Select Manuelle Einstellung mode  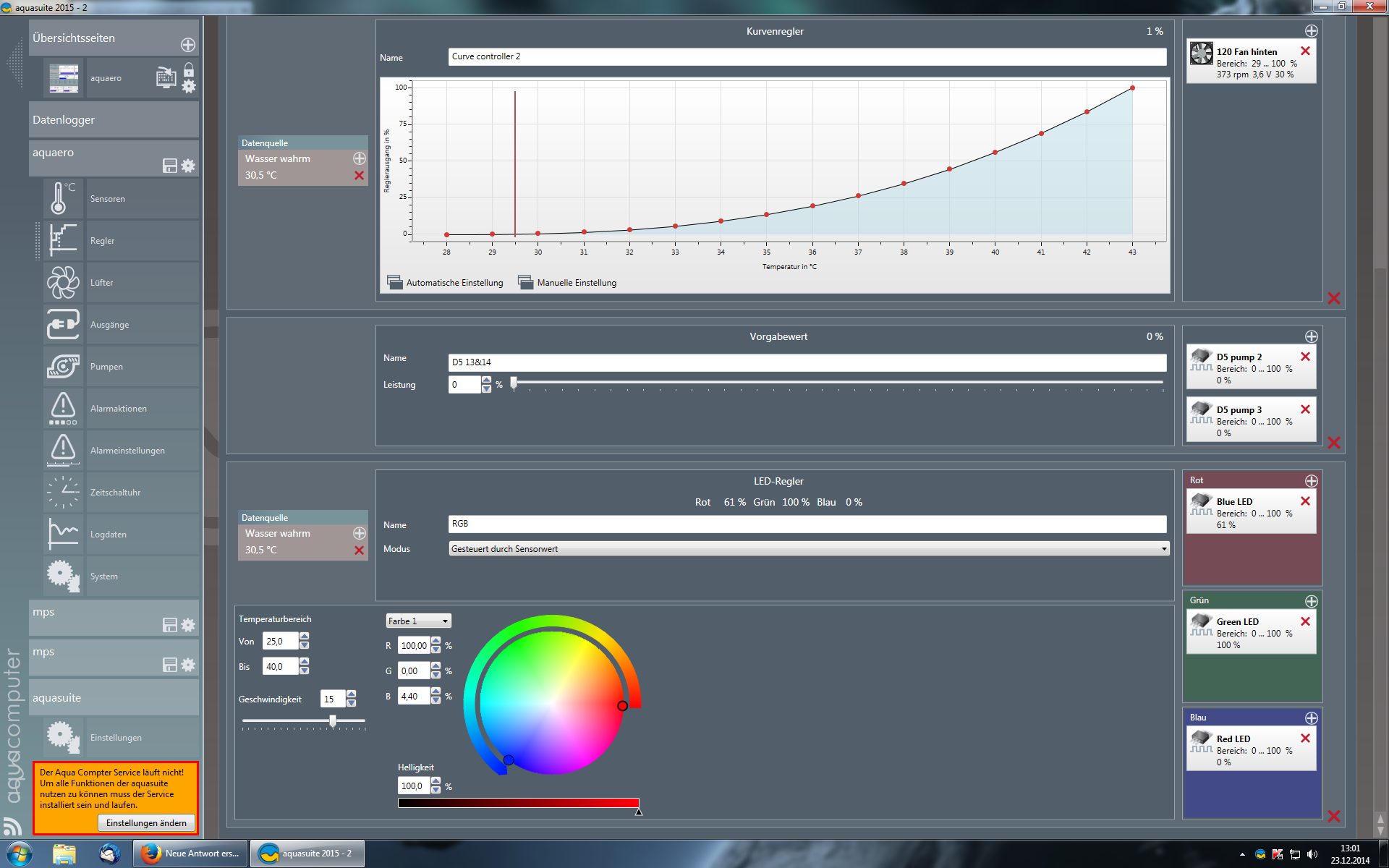pos(568,283)
